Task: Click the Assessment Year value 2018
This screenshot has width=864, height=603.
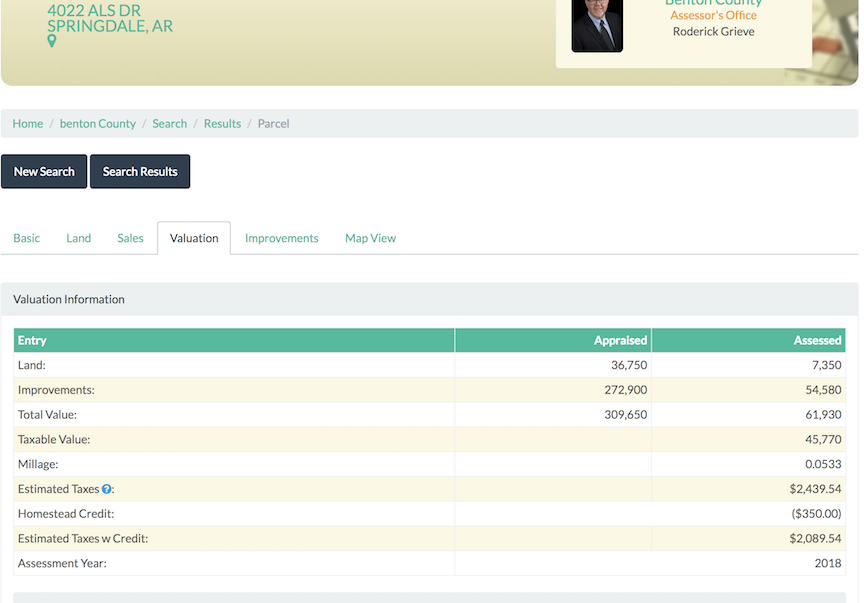Action: pos(828,563)
